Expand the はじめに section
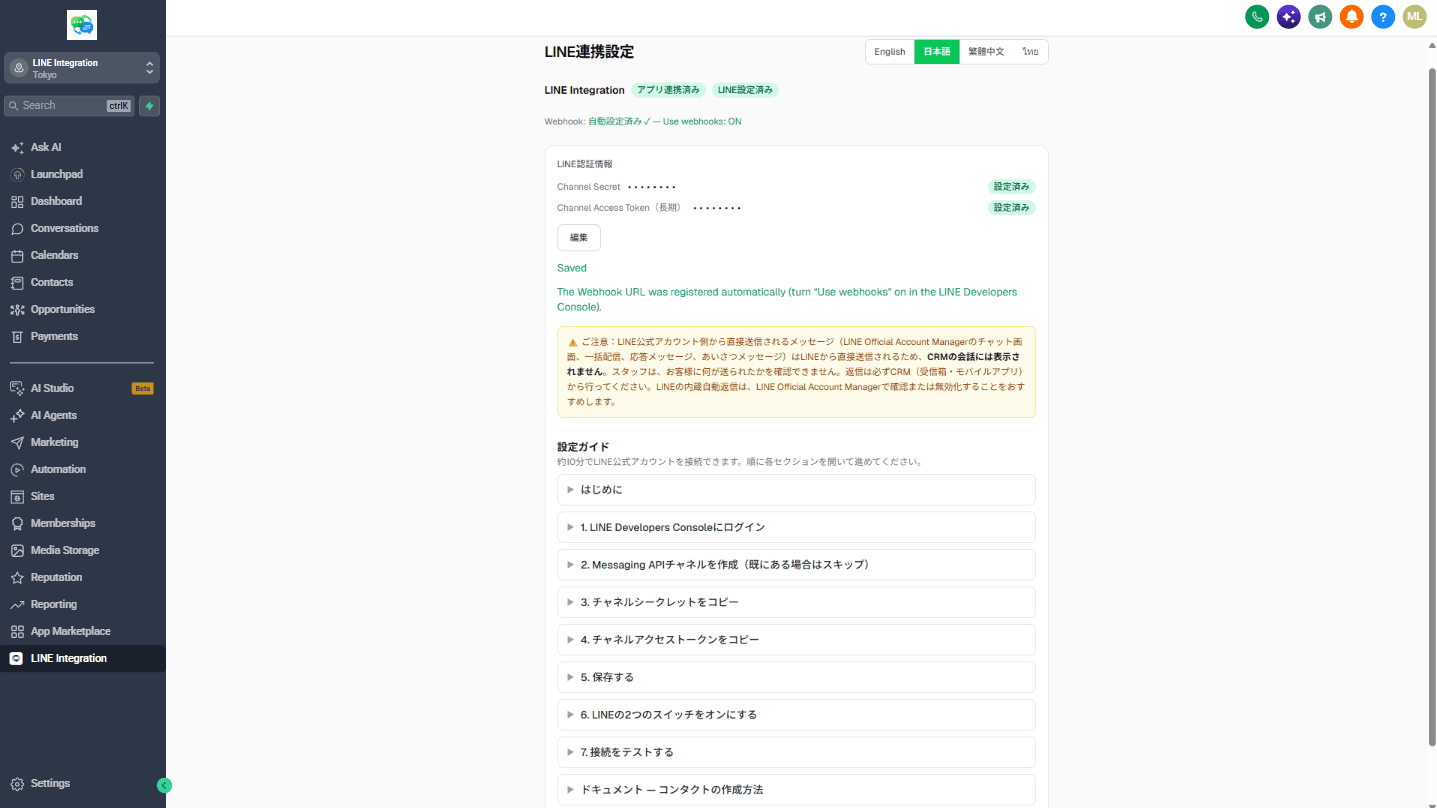1437x808 pixels. pos(796,490)
